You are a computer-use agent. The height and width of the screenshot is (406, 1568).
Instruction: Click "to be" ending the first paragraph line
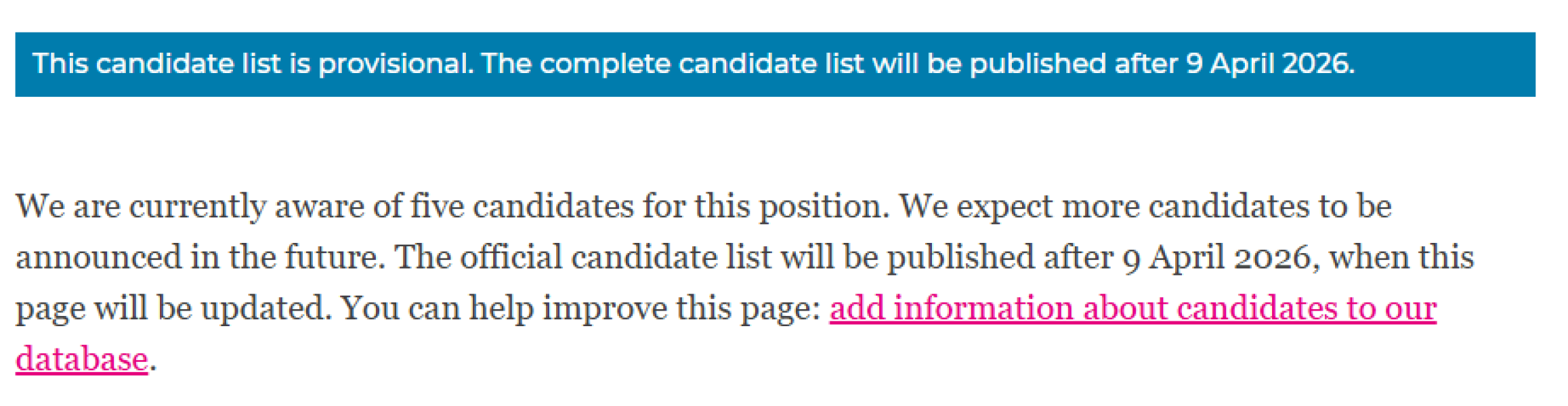(1355, 206)
